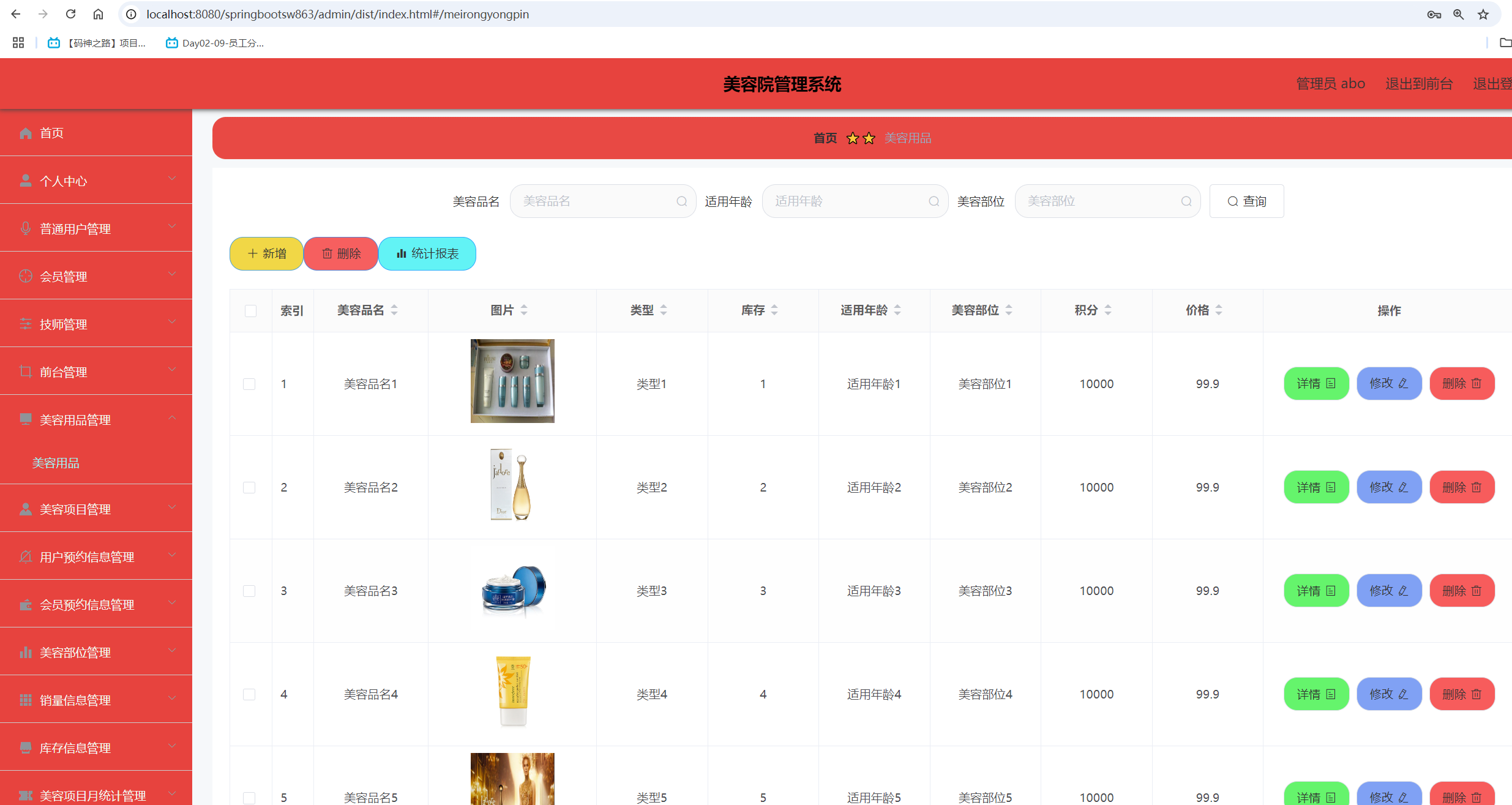Click the magnifier icon inside 美容品名 search box

[681, 201]
